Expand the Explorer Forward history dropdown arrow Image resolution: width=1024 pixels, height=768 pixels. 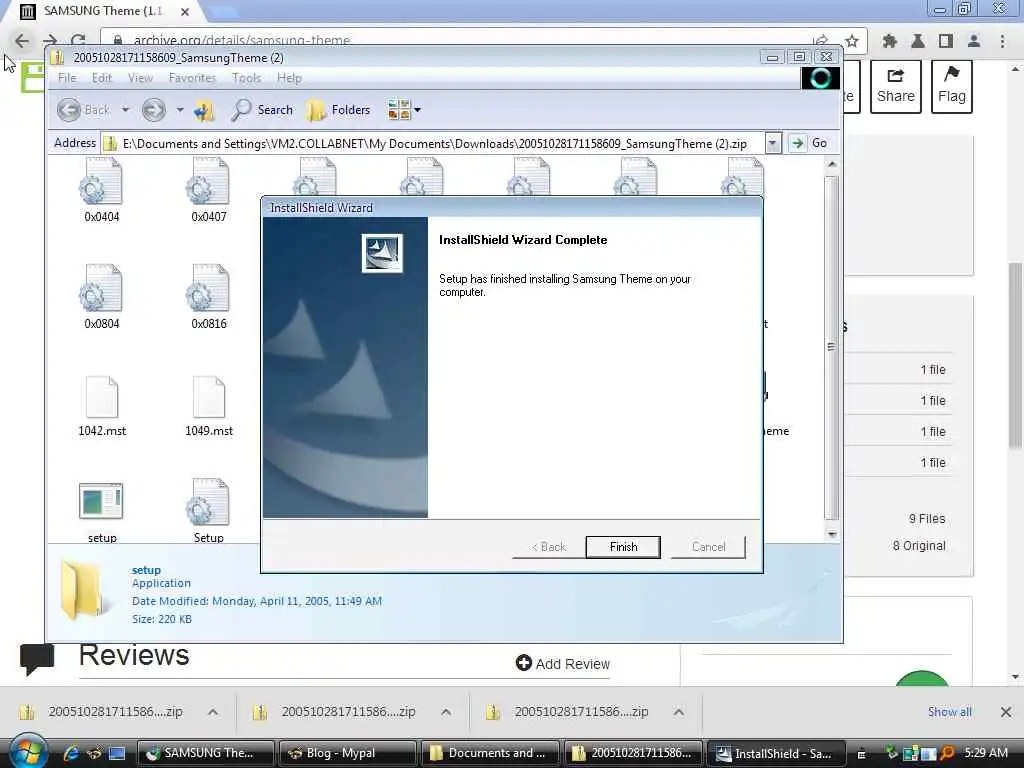click(x=180, y=110)
